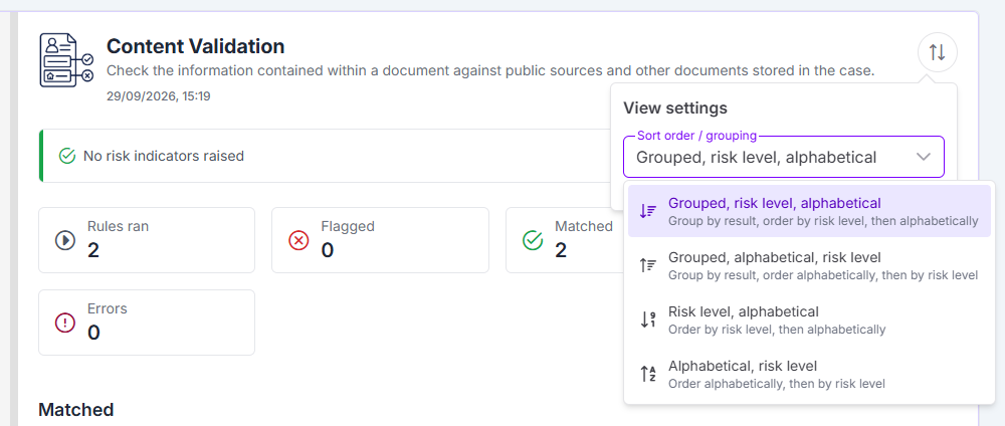The image size is (1005, 426).
Task: Click the ascending sort icon for Grouped alphabetical
Action: [x=648, y=265]
